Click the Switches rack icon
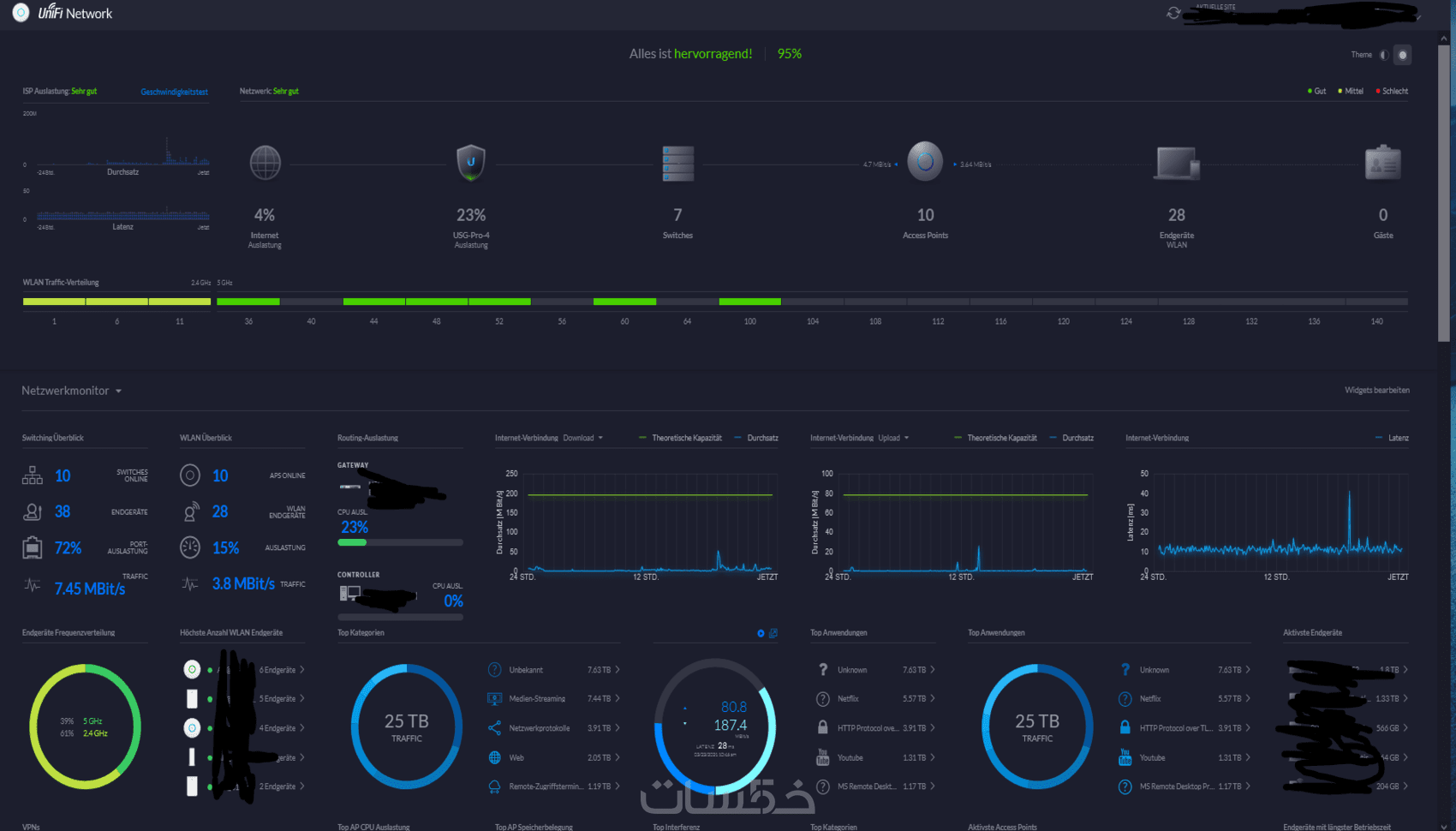1456x831 pixels. (677, 163)
